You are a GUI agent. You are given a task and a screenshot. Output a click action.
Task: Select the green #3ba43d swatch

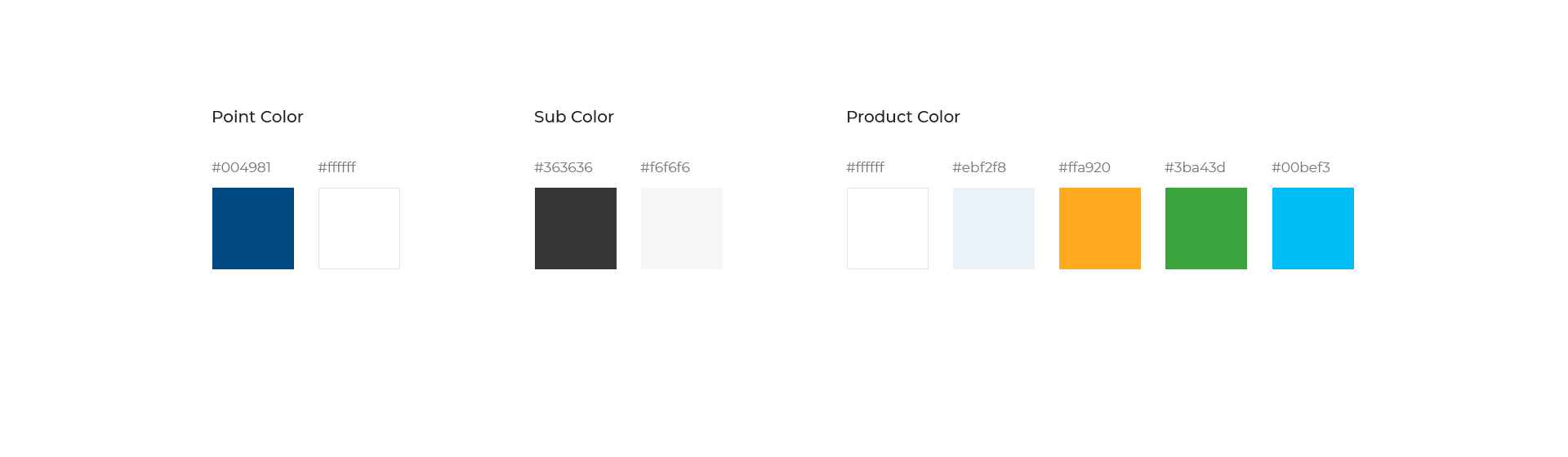(x=1206, y=228)
